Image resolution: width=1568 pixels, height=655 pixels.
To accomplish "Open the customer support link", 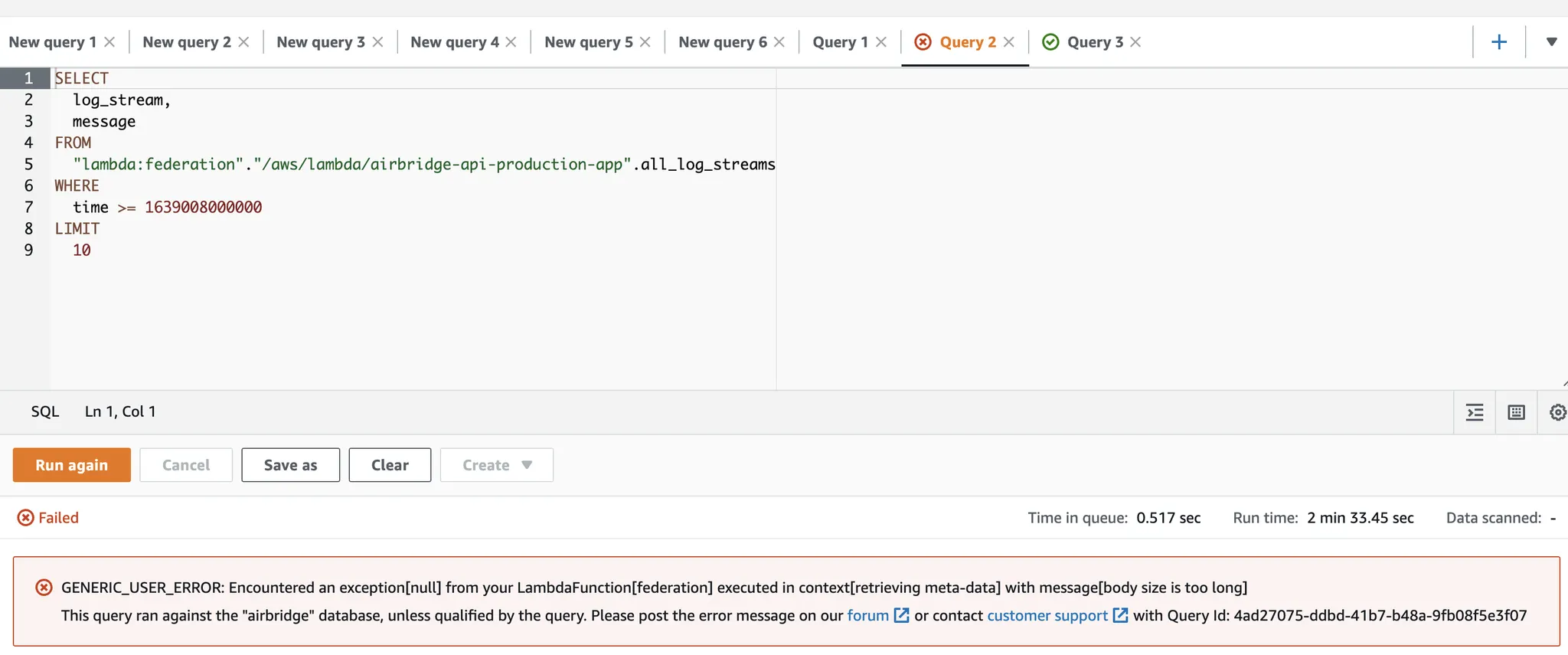I will (1047, 615).
